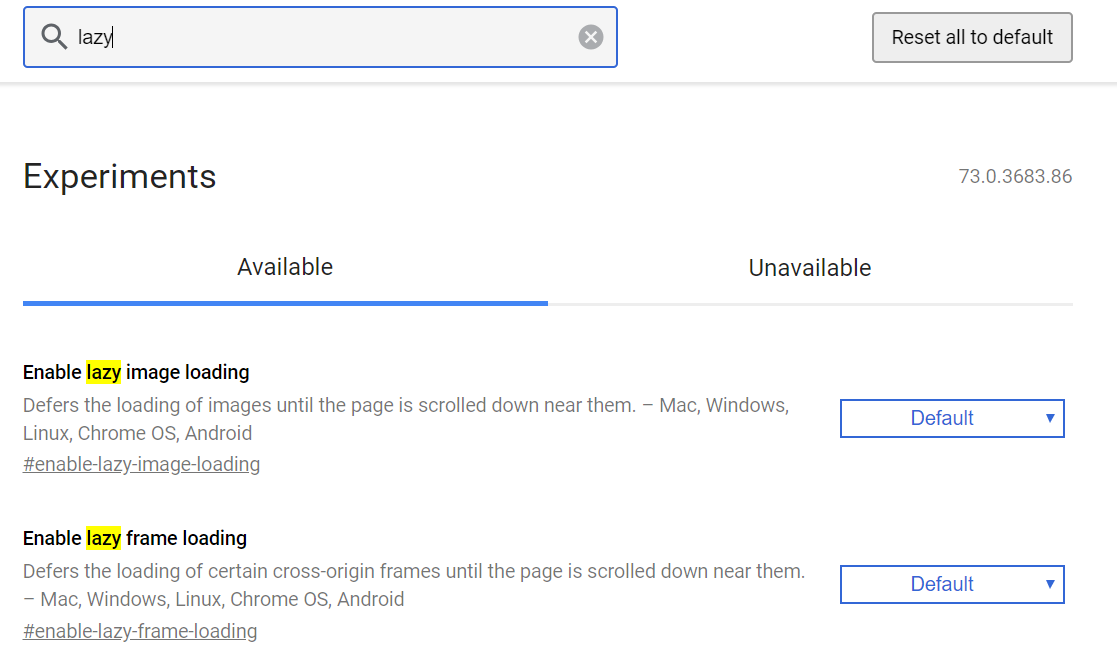Open the #enable-lazy-image-loading link

point(141,464)
